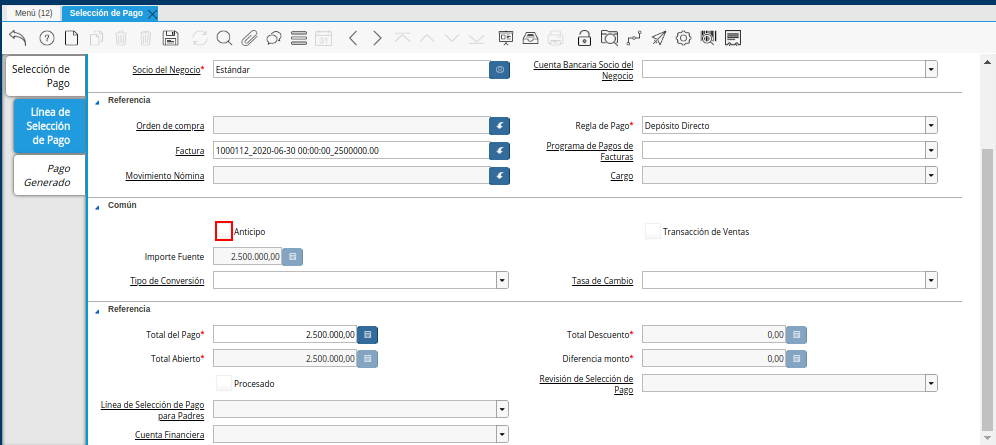Open the Tasa de Cambio dropdown
Image resolution: width=996 pixels, height=445 pixels.
point(931,279)
